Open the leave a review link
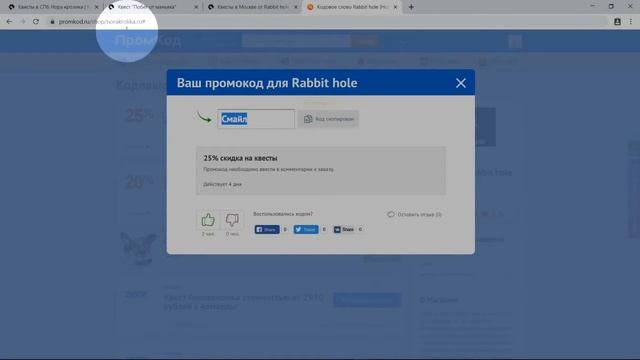The width and height of the screenshot is (640, 360). (414, 214)
